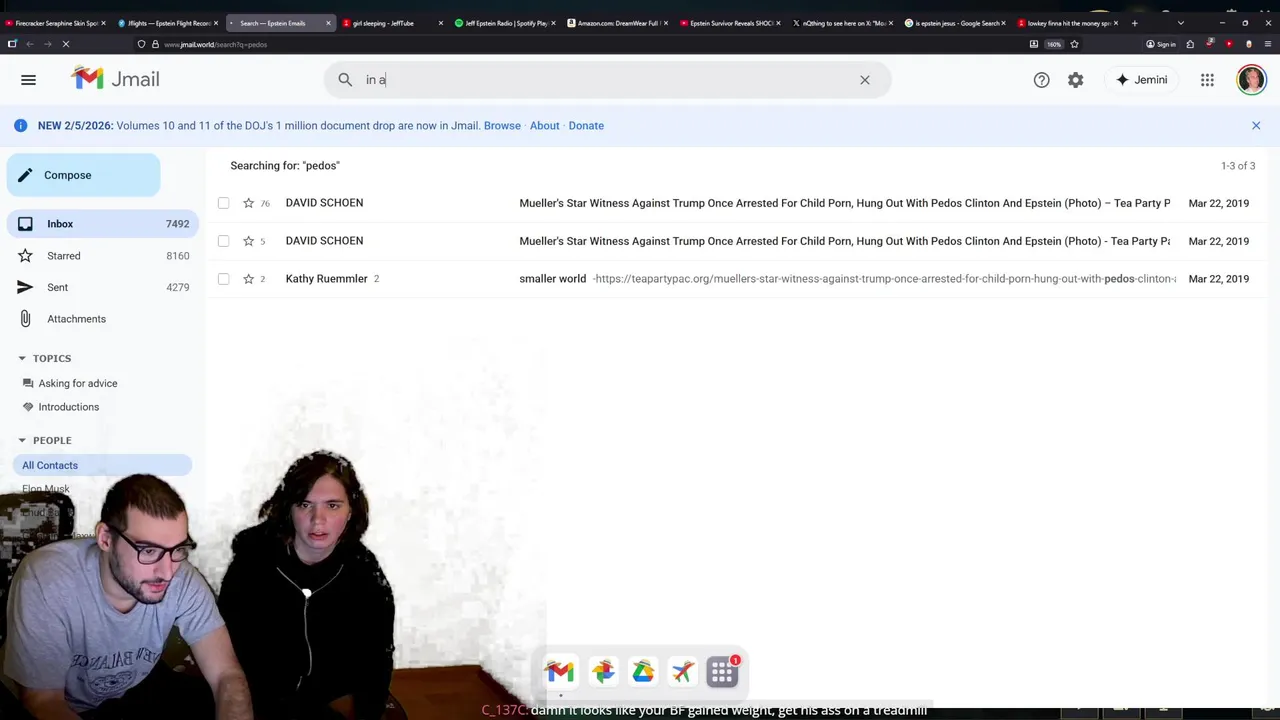
Task: Tick checkbox for second DAVID SCHOEN email
Action: (223, 241)
